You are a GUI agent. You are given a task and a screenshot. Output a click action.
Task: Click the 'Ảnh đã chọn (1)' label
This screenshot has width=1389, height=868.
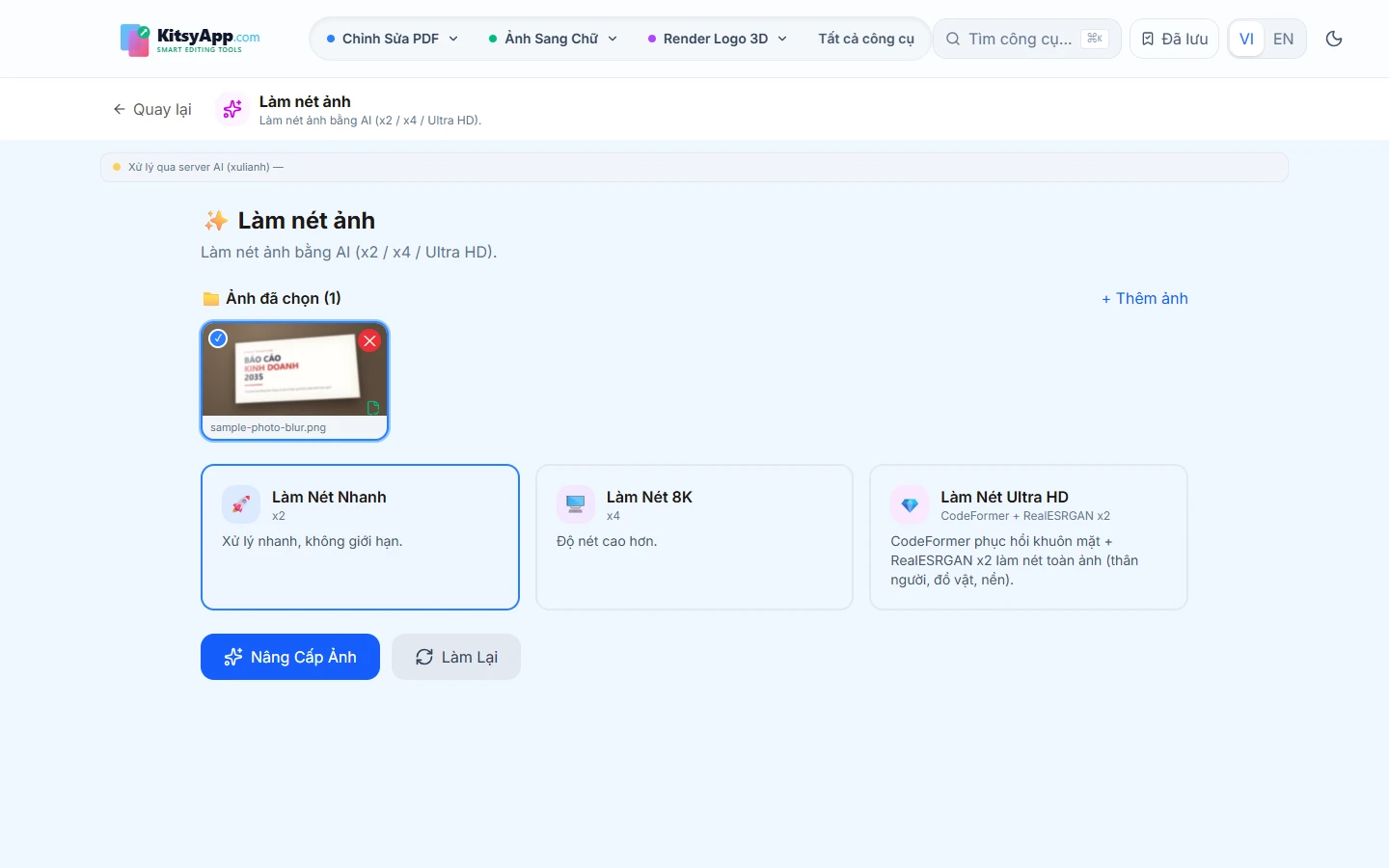point(284,299)
